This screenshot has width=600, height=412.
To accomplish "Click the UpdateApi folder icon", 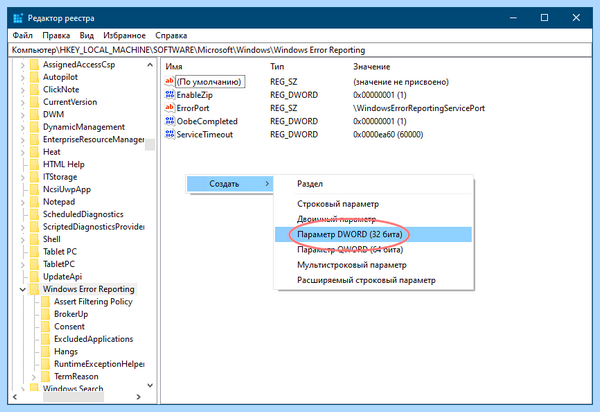I will pos(34,277).
